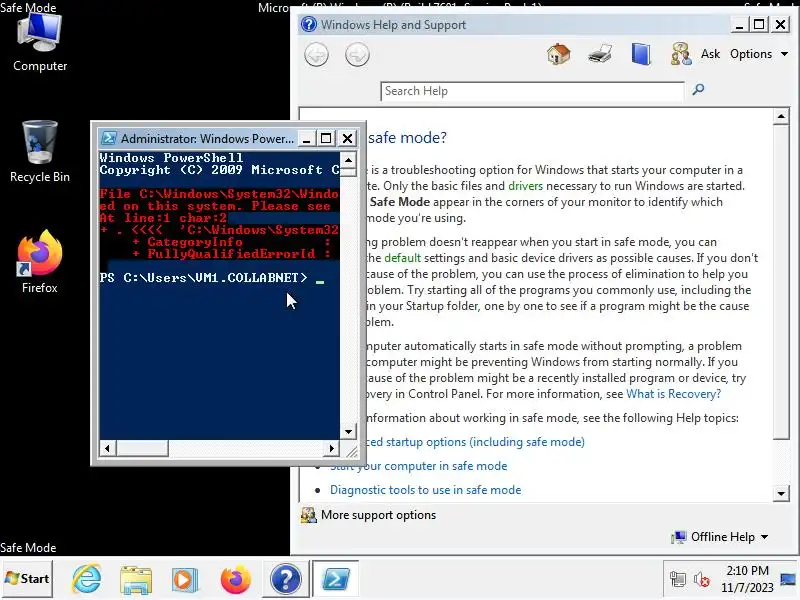
Task: Print the current help topic
Action: (x=599, y=54)
